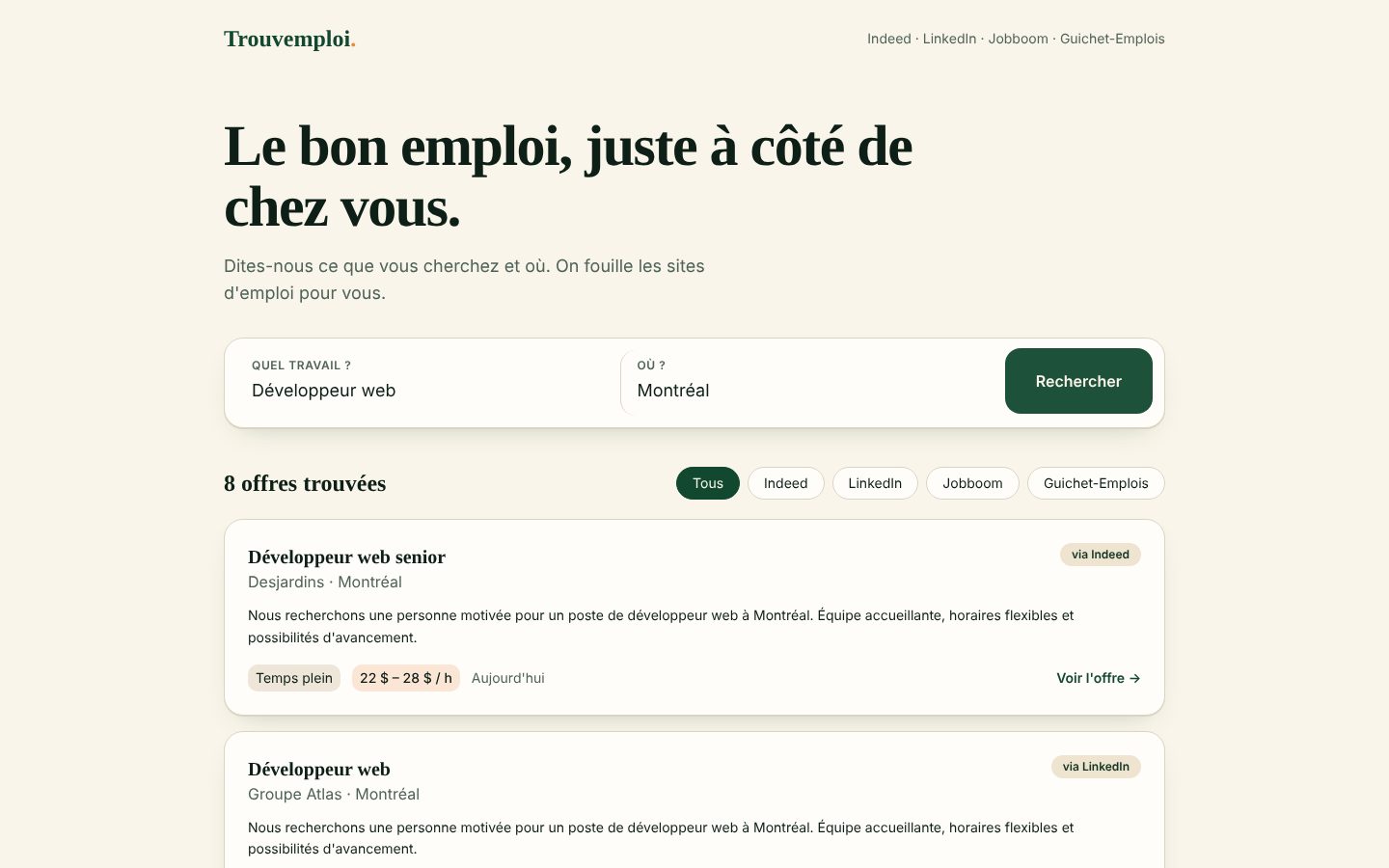Filter results by Indeed chip
The image size is (1389, 868).
[785, 483]
